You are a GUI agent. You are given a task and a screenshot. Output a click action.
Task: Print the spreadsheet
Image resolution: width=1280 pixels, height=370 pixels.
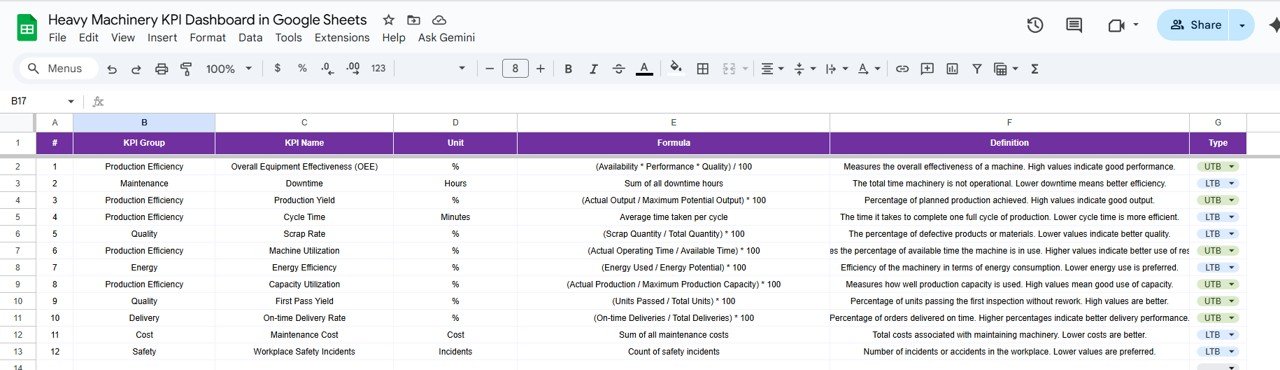click(x=162, y=69)
